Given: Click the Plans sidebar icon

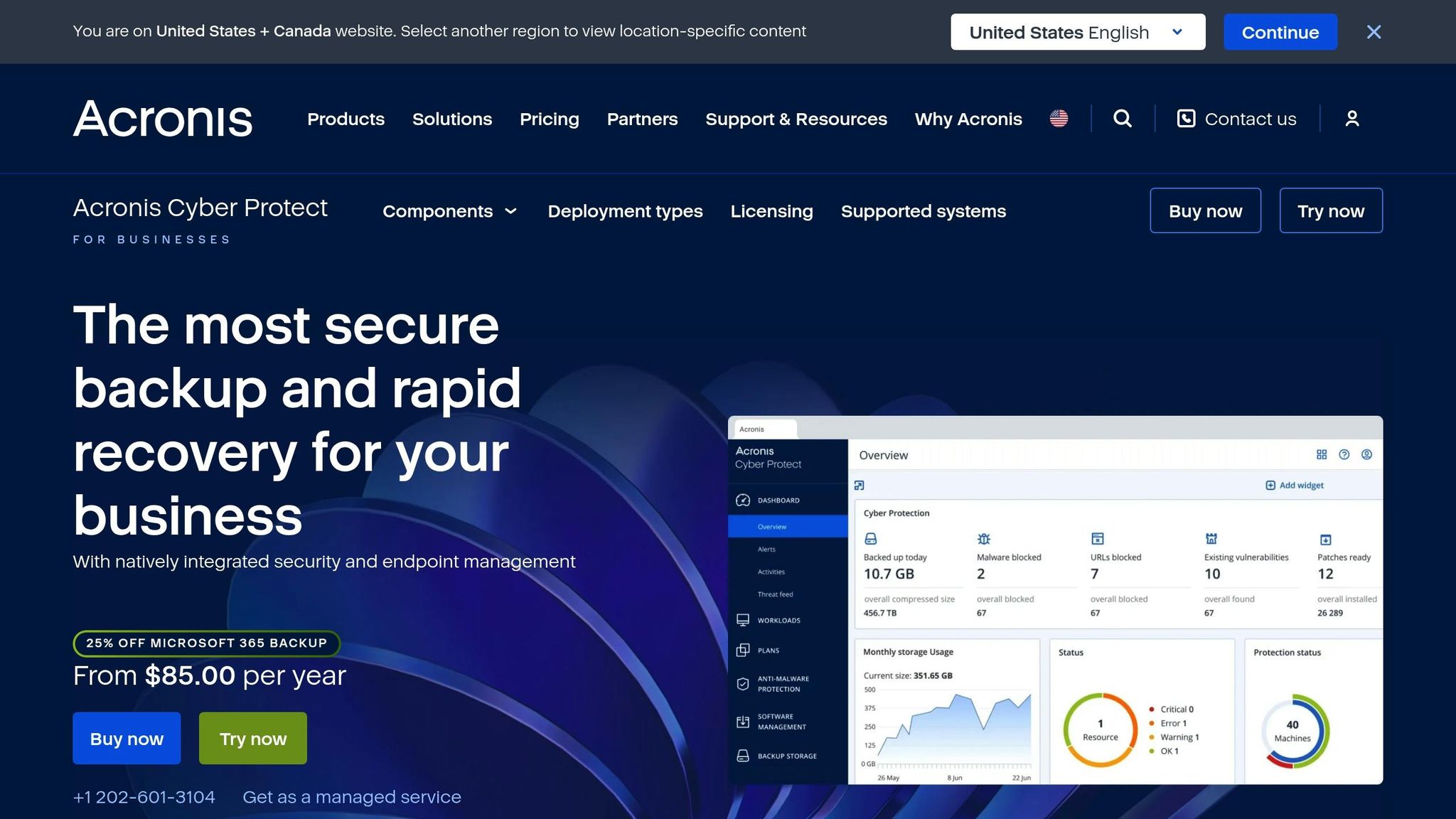Looking at the screenshot, I should [742, 649].
